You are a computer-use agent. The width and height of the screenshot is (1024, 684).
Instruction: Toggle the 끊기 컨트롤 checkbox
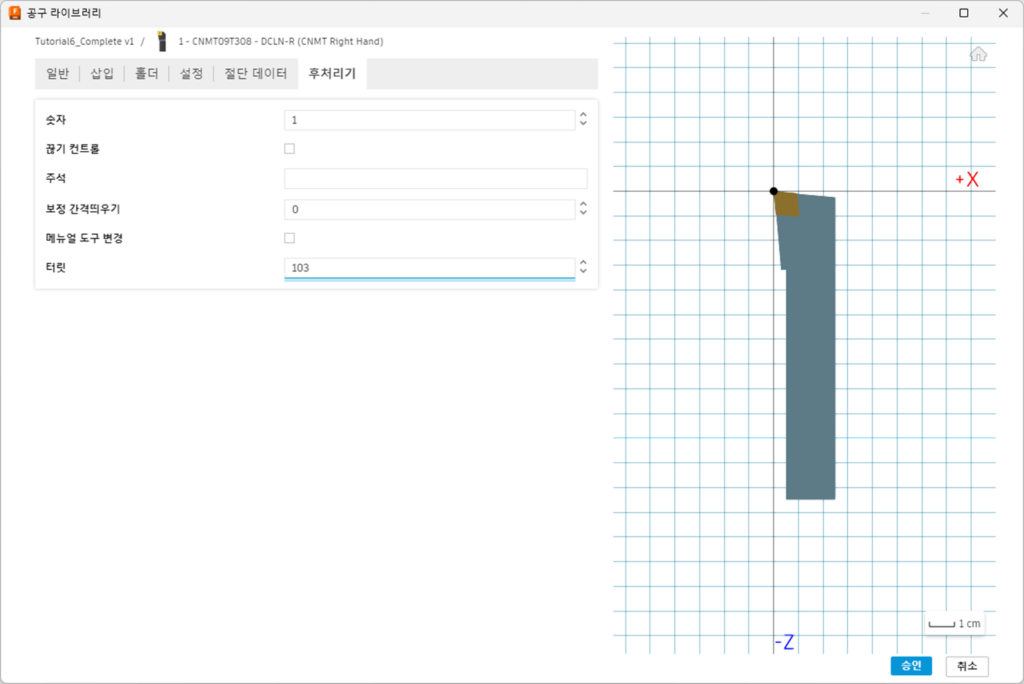click(289, 149)
